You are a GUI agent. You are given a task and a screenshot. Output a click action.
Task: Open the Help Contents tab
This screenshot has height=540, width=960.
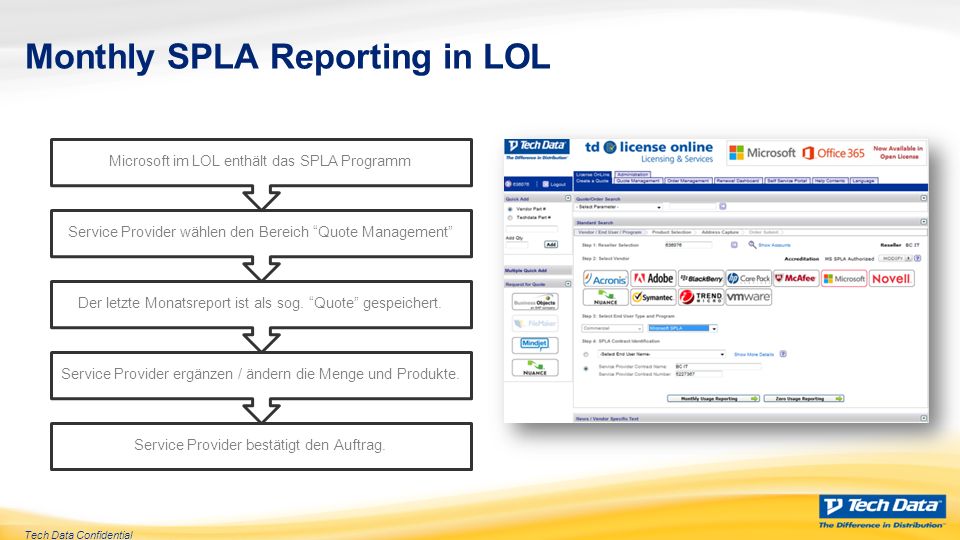(831, 181)
